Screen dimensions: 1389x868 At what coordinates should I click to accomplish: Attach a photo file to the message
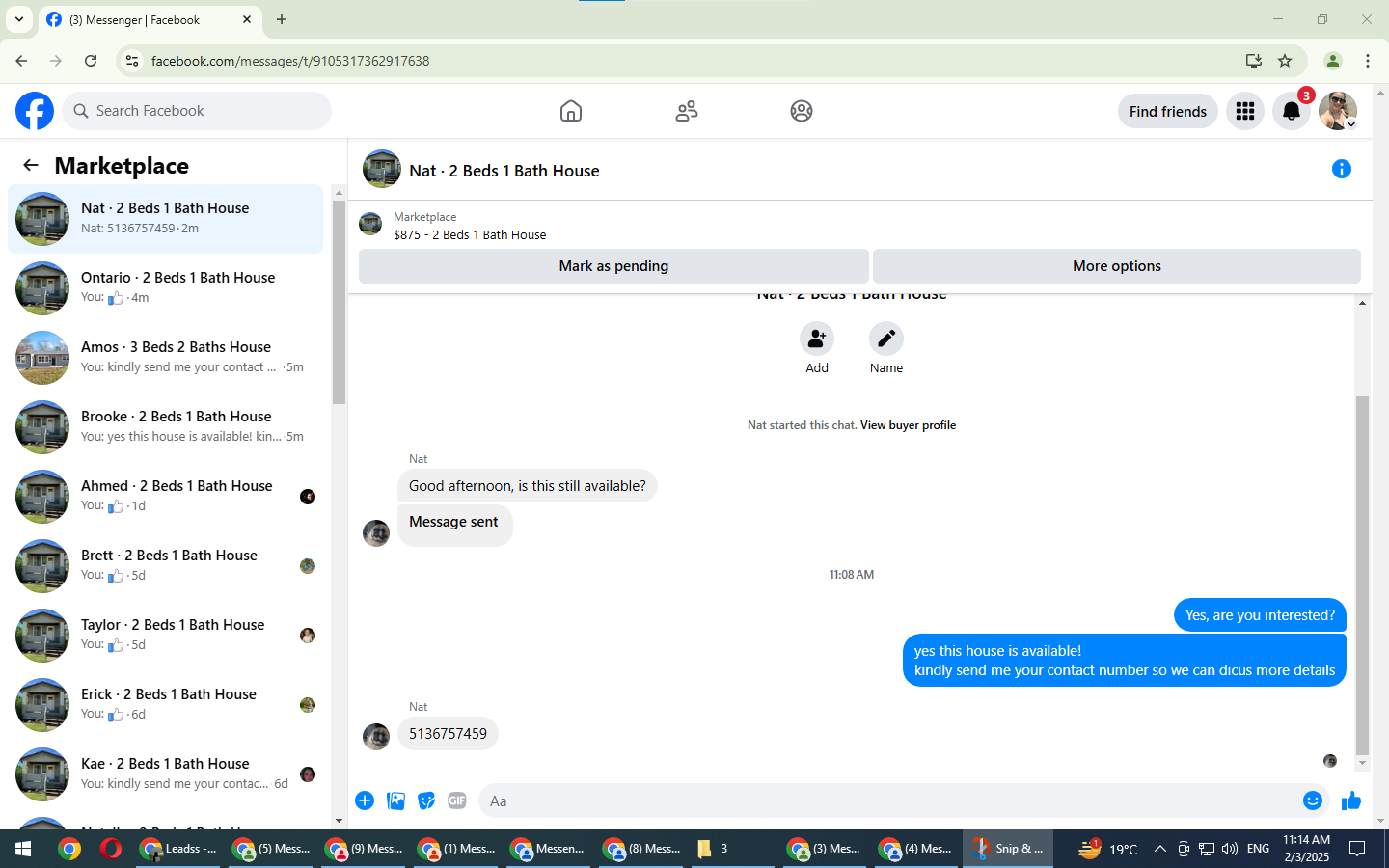point(395,800)
